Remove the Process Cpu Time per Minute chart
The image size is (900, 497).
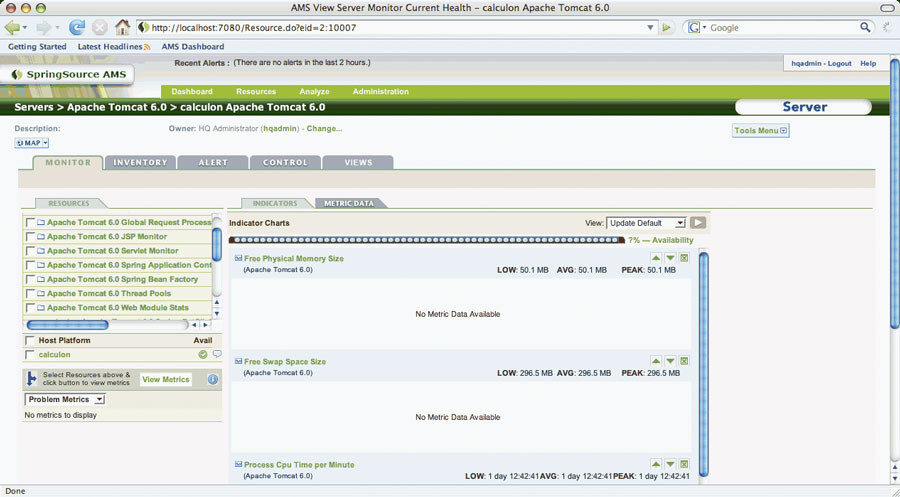[684, 464]
